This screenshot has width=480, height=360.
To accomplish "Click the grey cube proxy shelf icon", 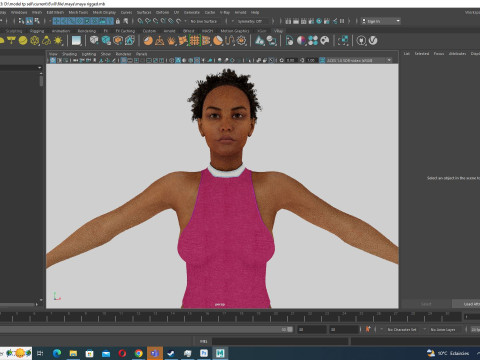I will point(94,41).
